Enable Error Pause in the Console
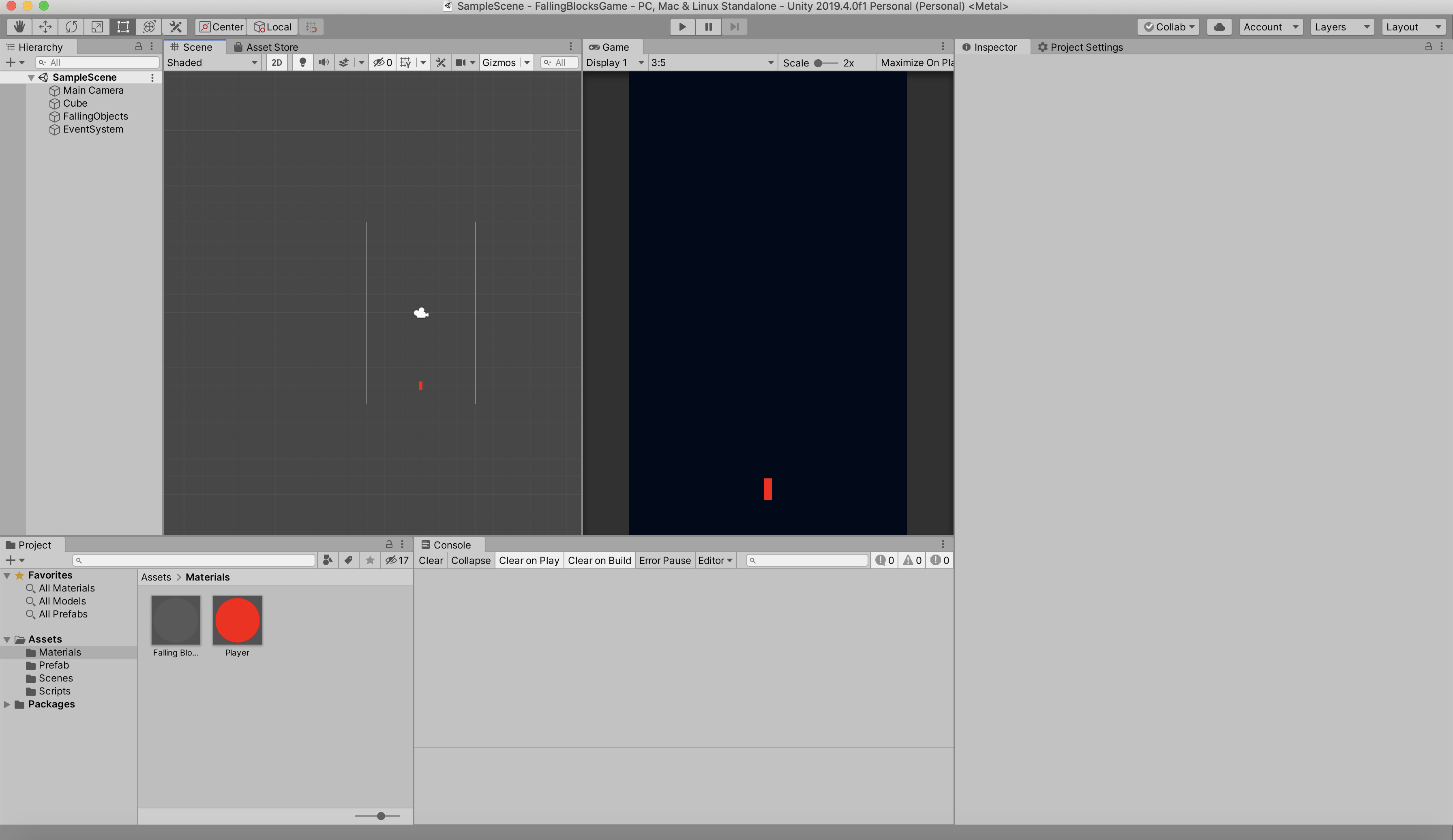This screenshot has height=840, width=1453. (665, 560)
